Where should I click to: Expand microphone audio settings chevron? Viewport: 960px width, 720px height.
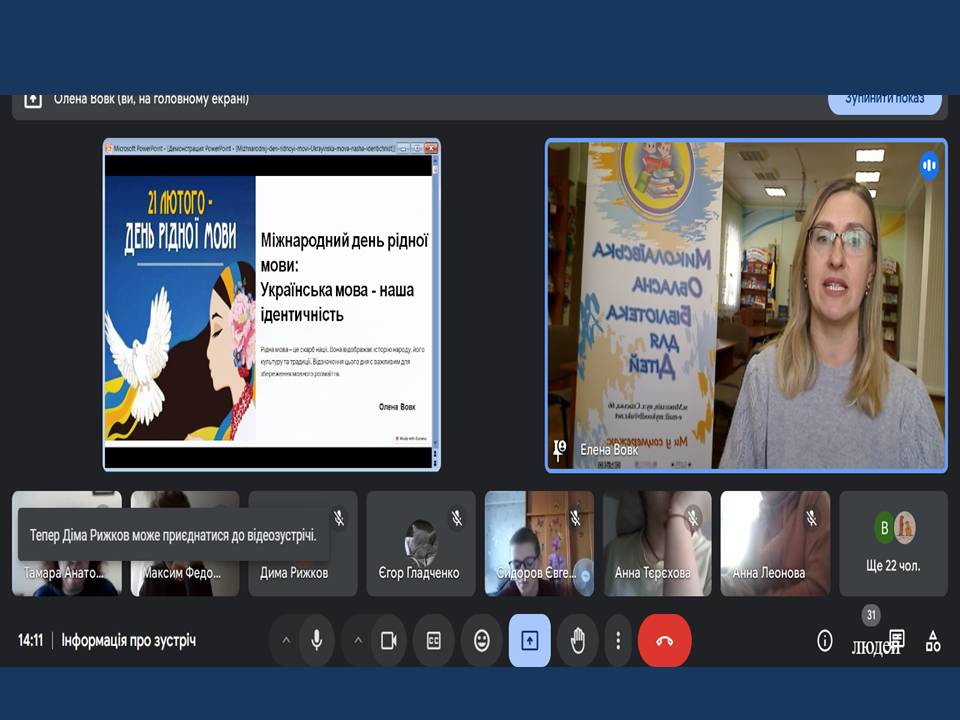click(x=286, y=641)
